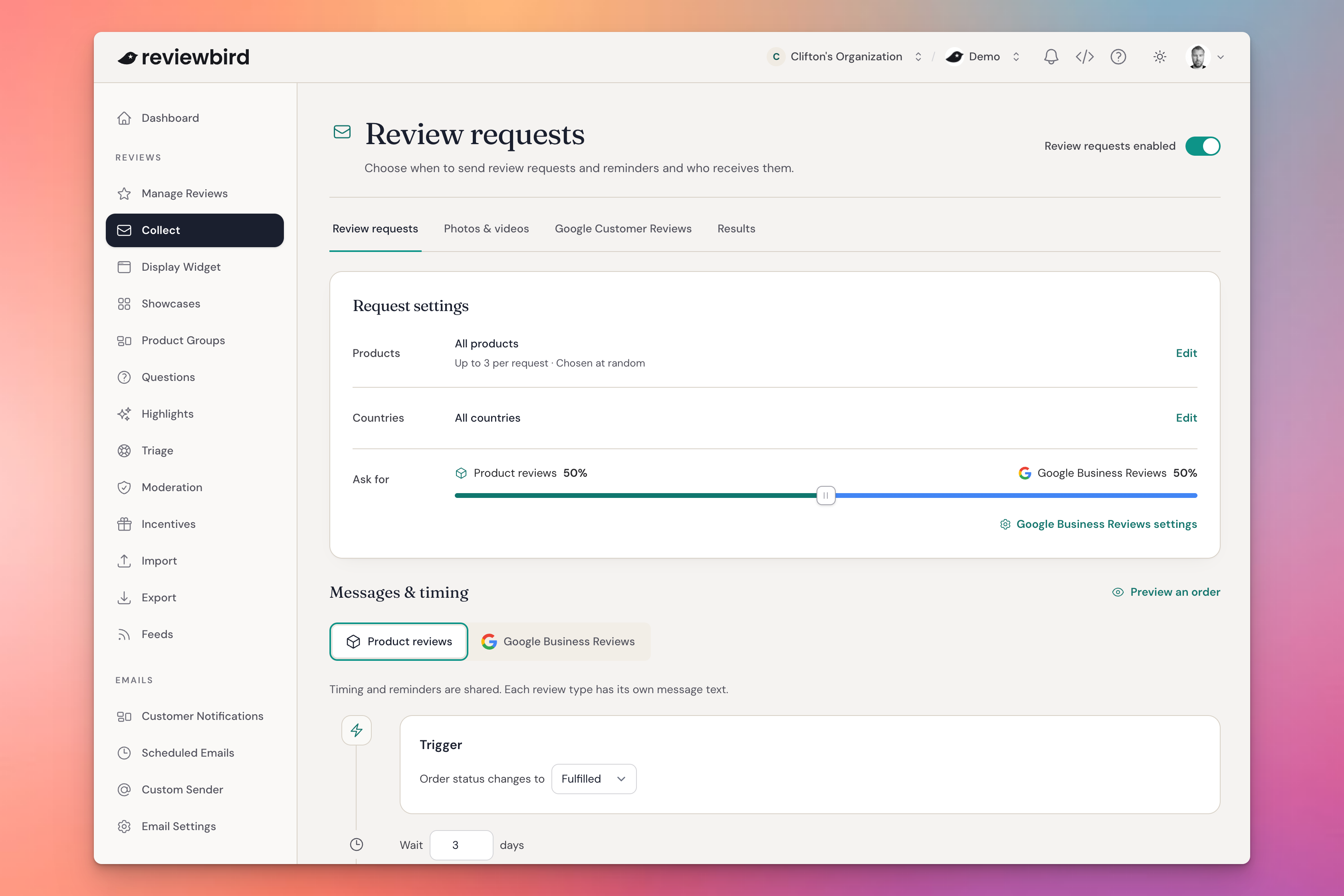Toggle light theme with sun icon

pyautogui.click(x=1160, y=57)
